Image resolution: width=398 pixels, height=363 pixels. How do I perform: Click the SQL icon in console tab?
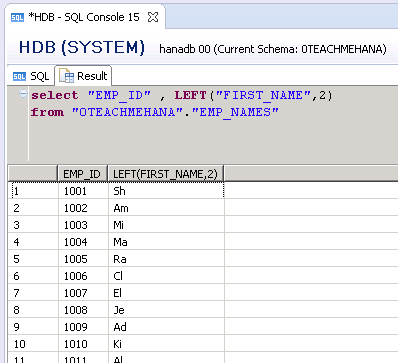(x=17, y=17)
